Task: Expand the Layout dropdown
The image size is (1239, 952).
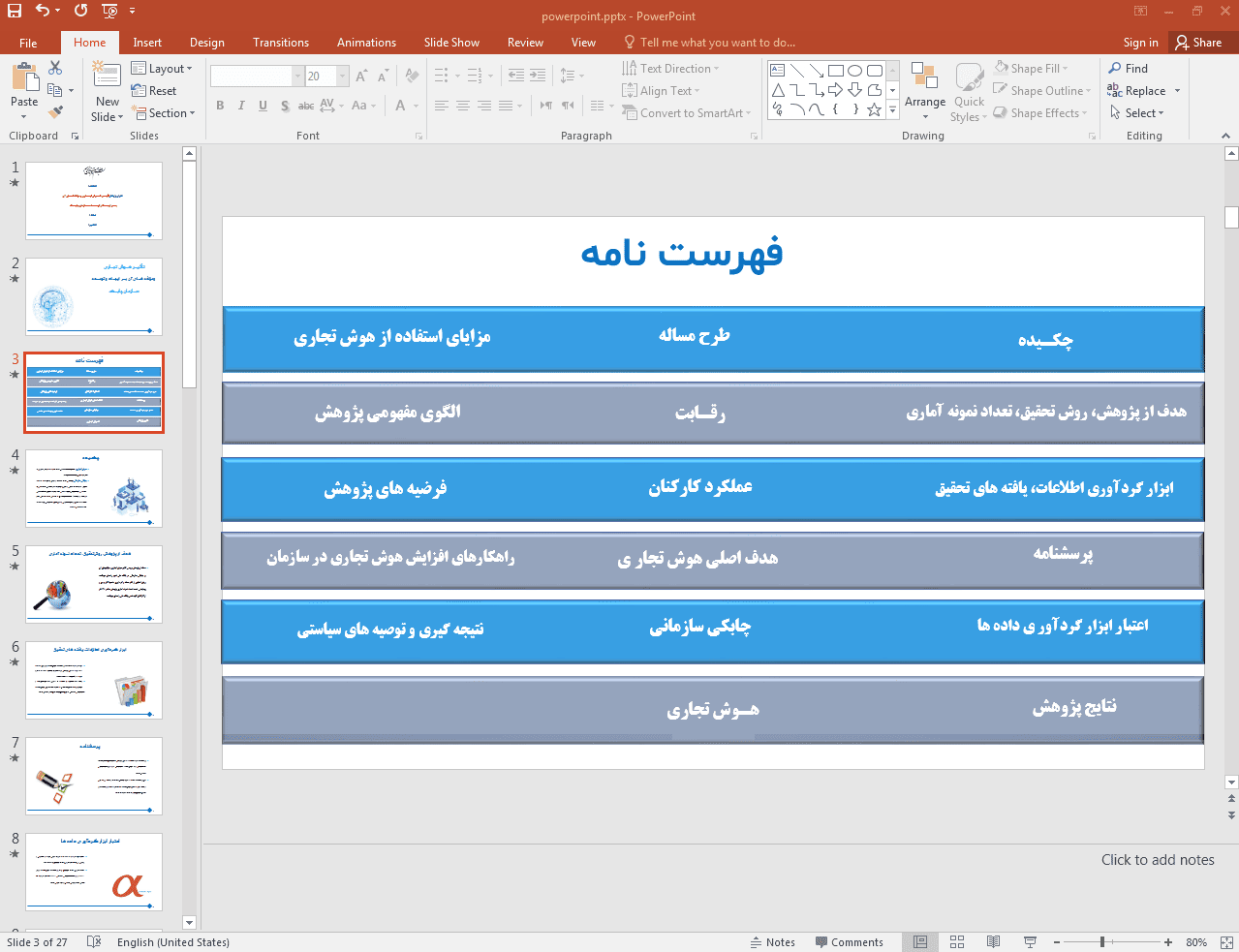Action: pos(163,69)
